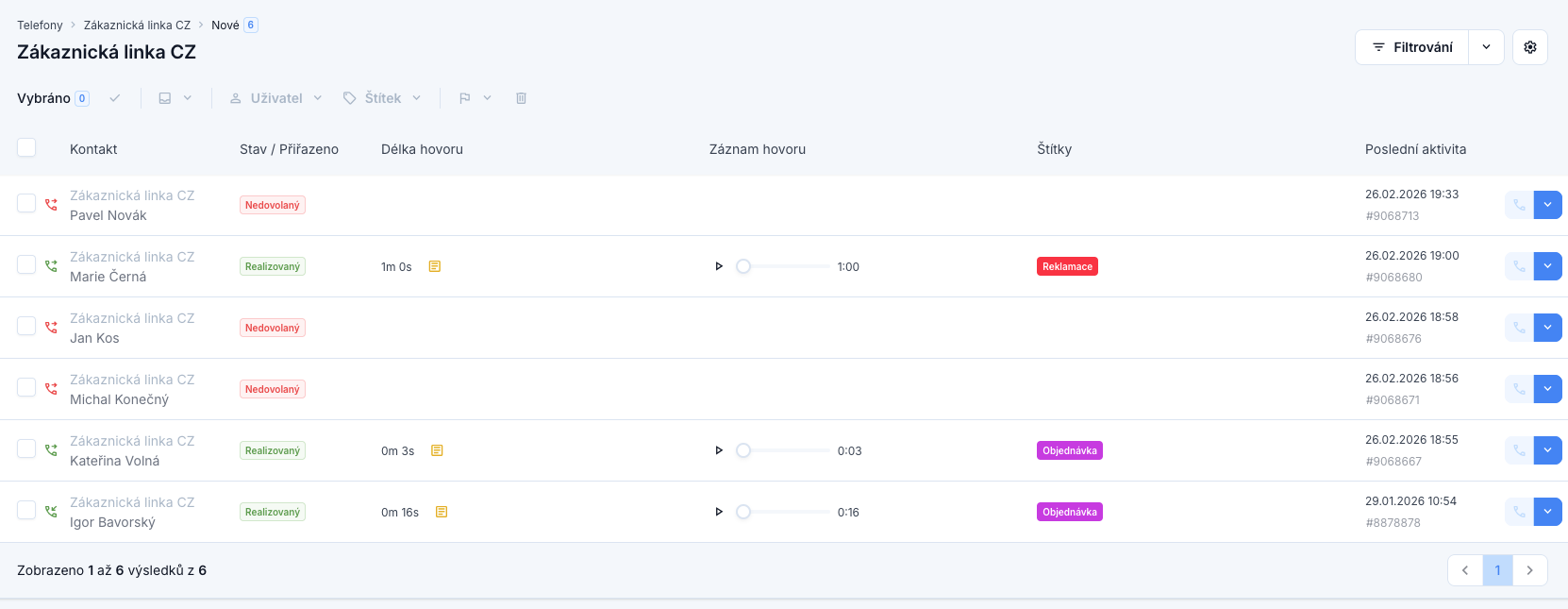Open the note icon for Kateřina Volná
The image size is (1568, 609).
click(x=437, y=450)
